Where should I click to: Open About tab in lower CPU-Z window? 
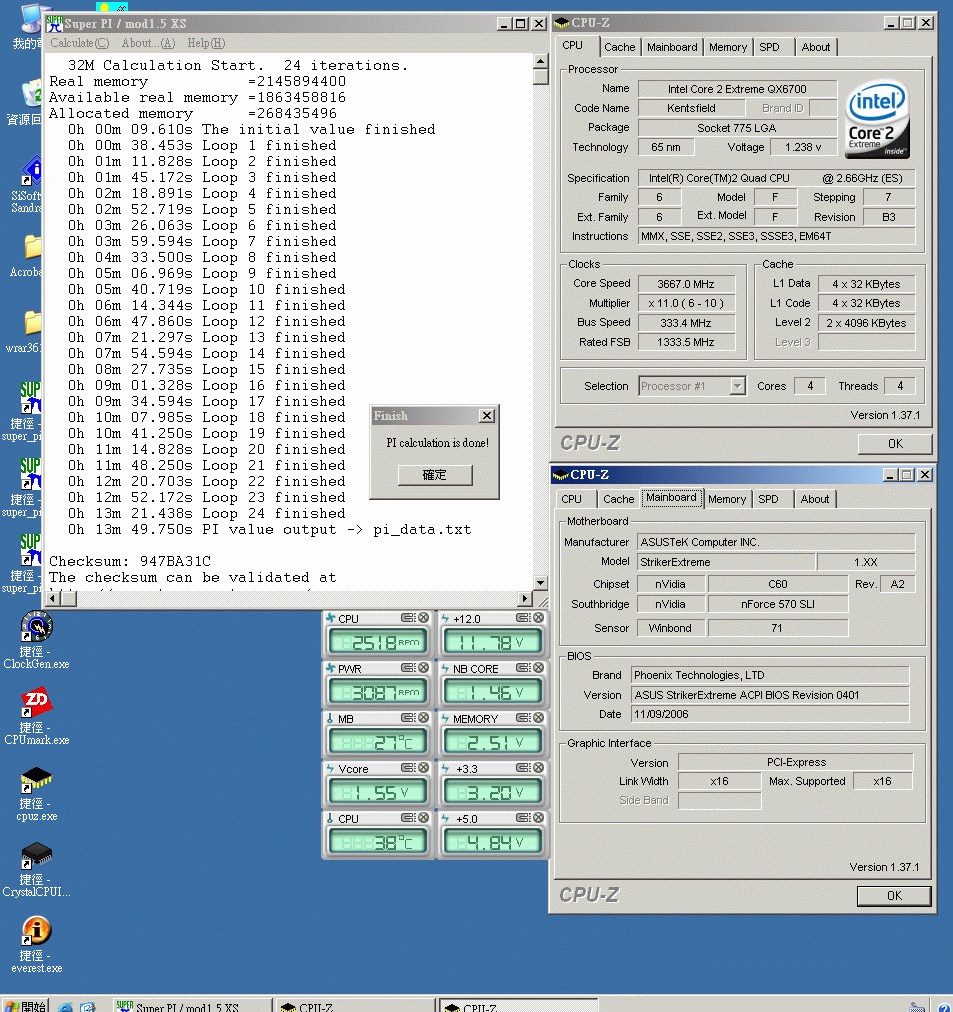[x=814, y=499]
